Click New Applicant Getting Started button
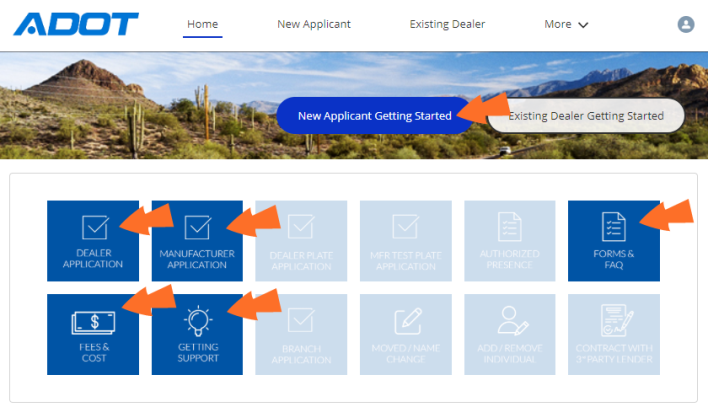The image size is (708, 407). pyautogui.click(x=374, y=116)
